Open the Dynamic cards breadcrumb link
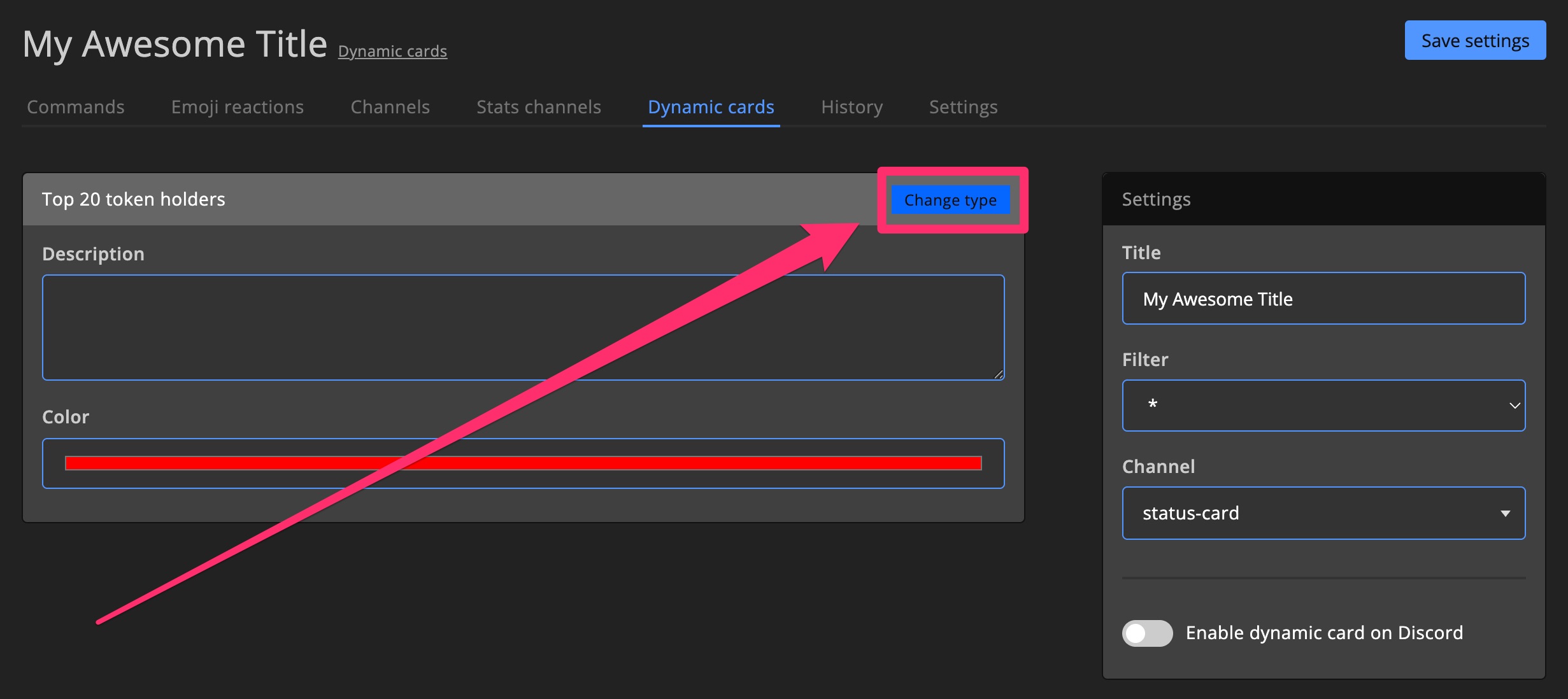The image size is (1568, 699). 392,51
